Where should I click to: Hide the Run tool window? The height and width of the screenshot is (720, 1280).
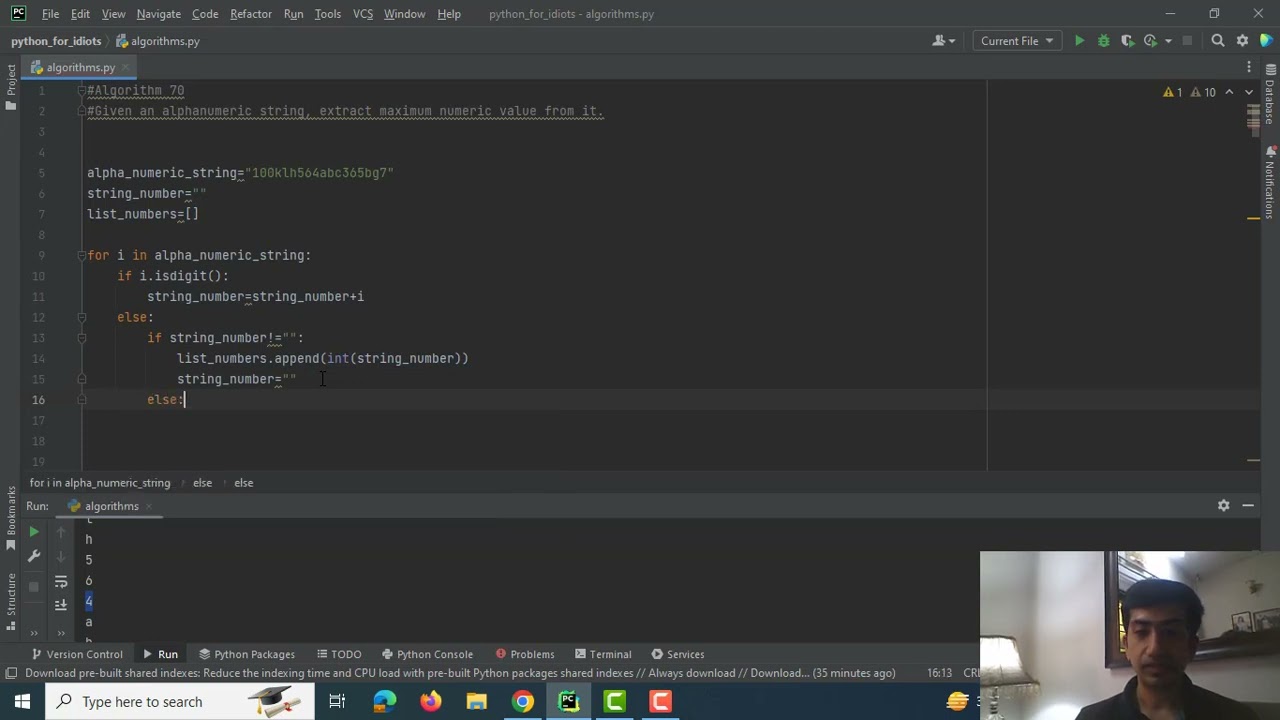(x=1248, y=506)
